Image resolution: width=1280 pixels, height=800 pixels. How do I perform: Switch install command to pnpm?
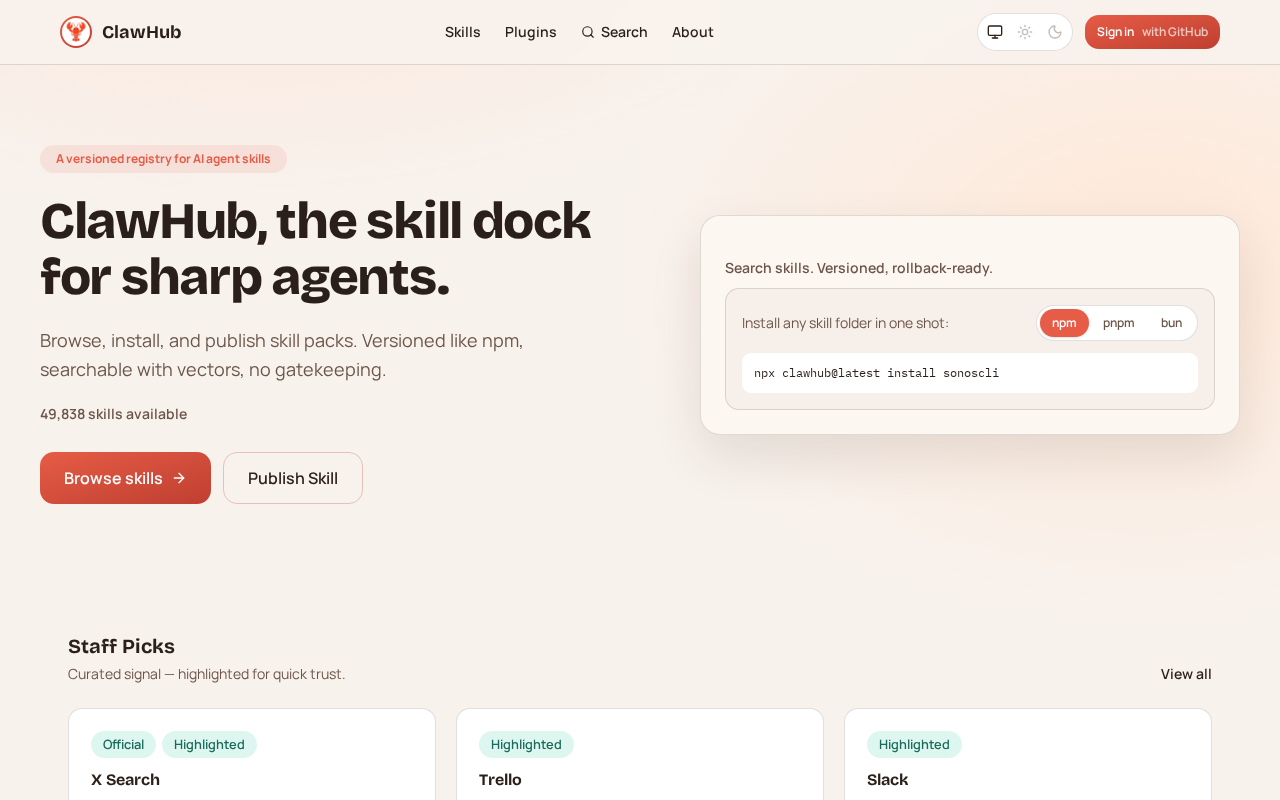(1119, 322)
